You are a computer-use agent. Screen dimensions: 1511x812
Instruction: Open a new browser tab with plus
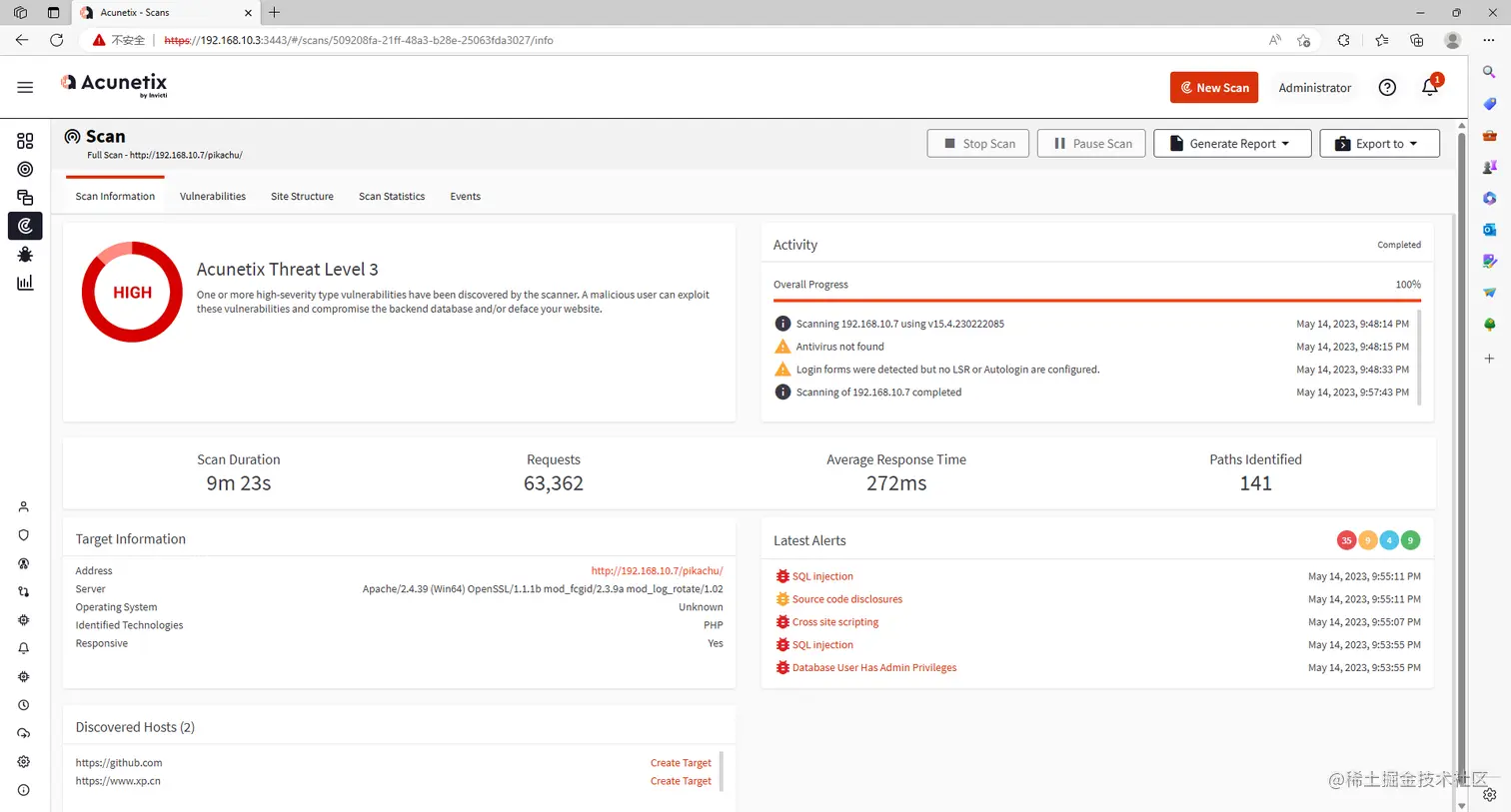click(x=274, y=13)
